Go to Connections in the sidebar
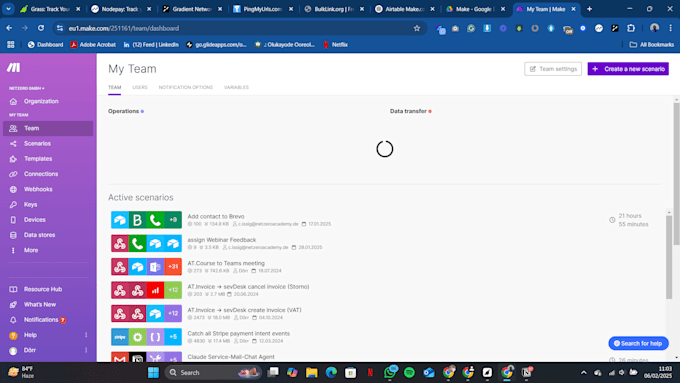 (41, 174)
